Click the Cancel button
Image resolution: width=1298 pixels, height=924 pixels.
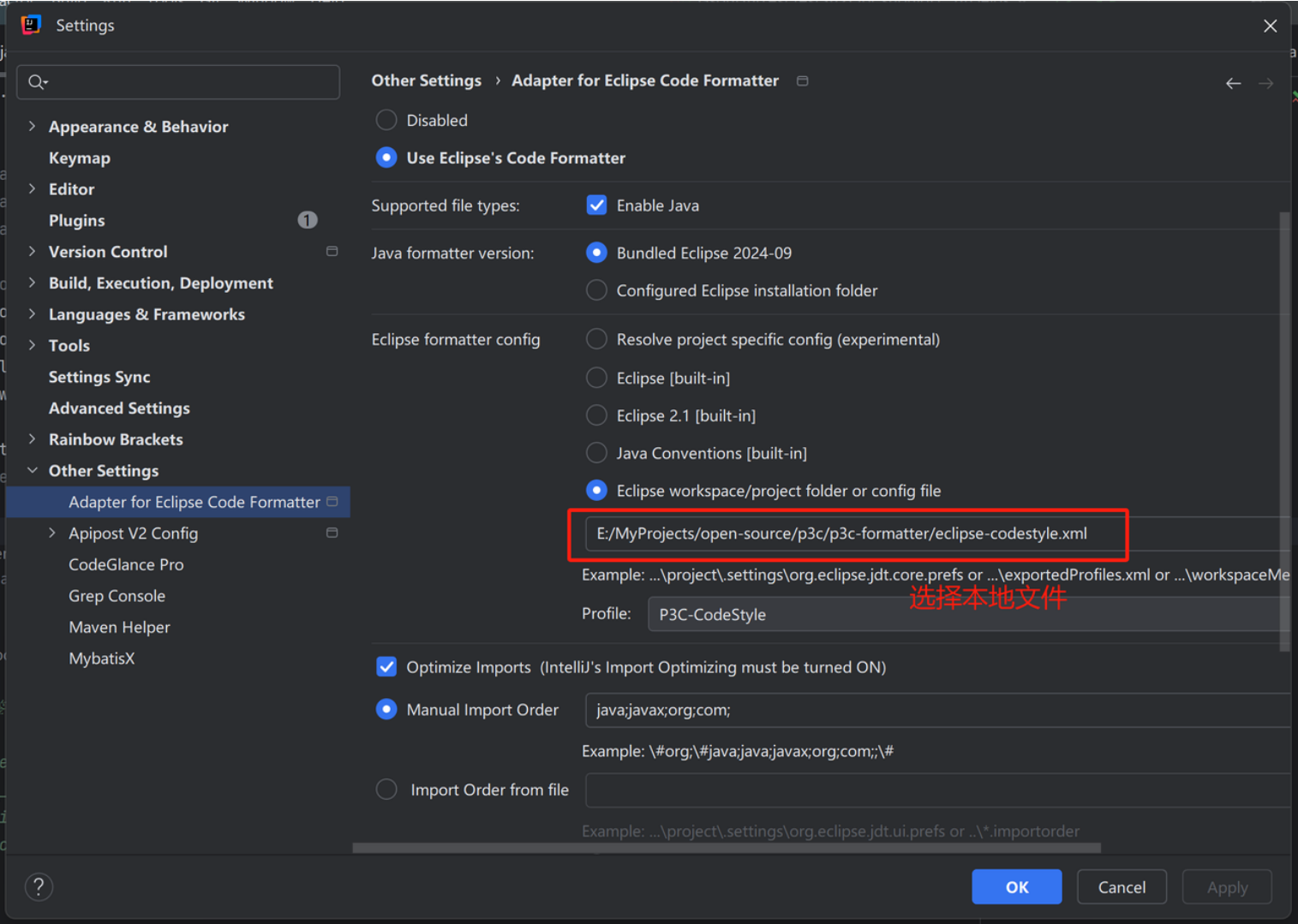point(1122,887)
